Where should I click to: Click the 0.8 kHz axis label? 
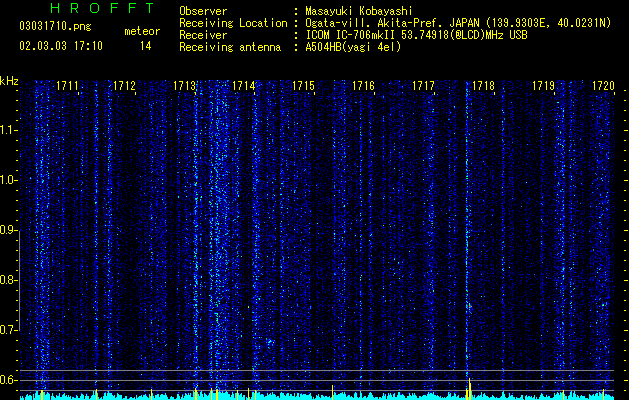click(x=8, y=280)
